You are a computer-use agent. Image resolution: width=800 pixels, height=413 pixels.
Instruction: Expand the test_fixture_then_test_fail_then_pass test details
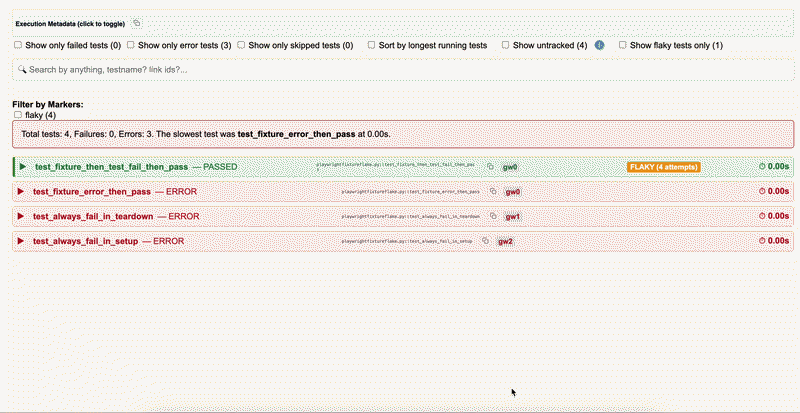(23, 167)
